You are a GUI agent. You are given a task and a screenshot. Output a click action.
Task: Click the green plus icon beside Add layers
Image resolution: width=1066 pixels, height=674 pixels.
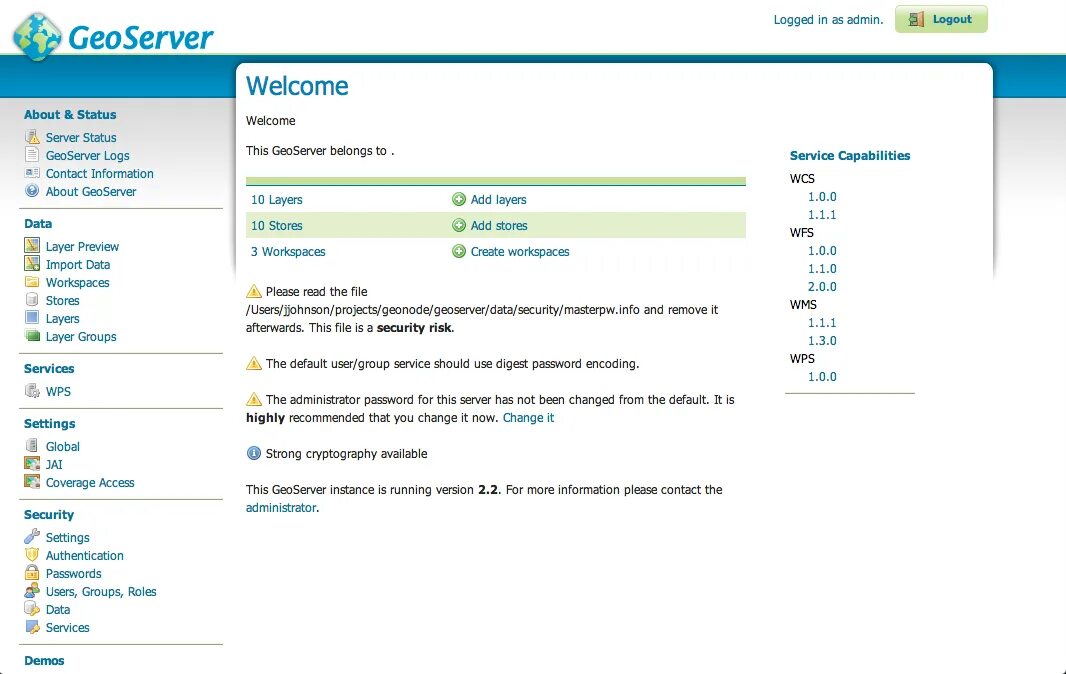(459, 199)
